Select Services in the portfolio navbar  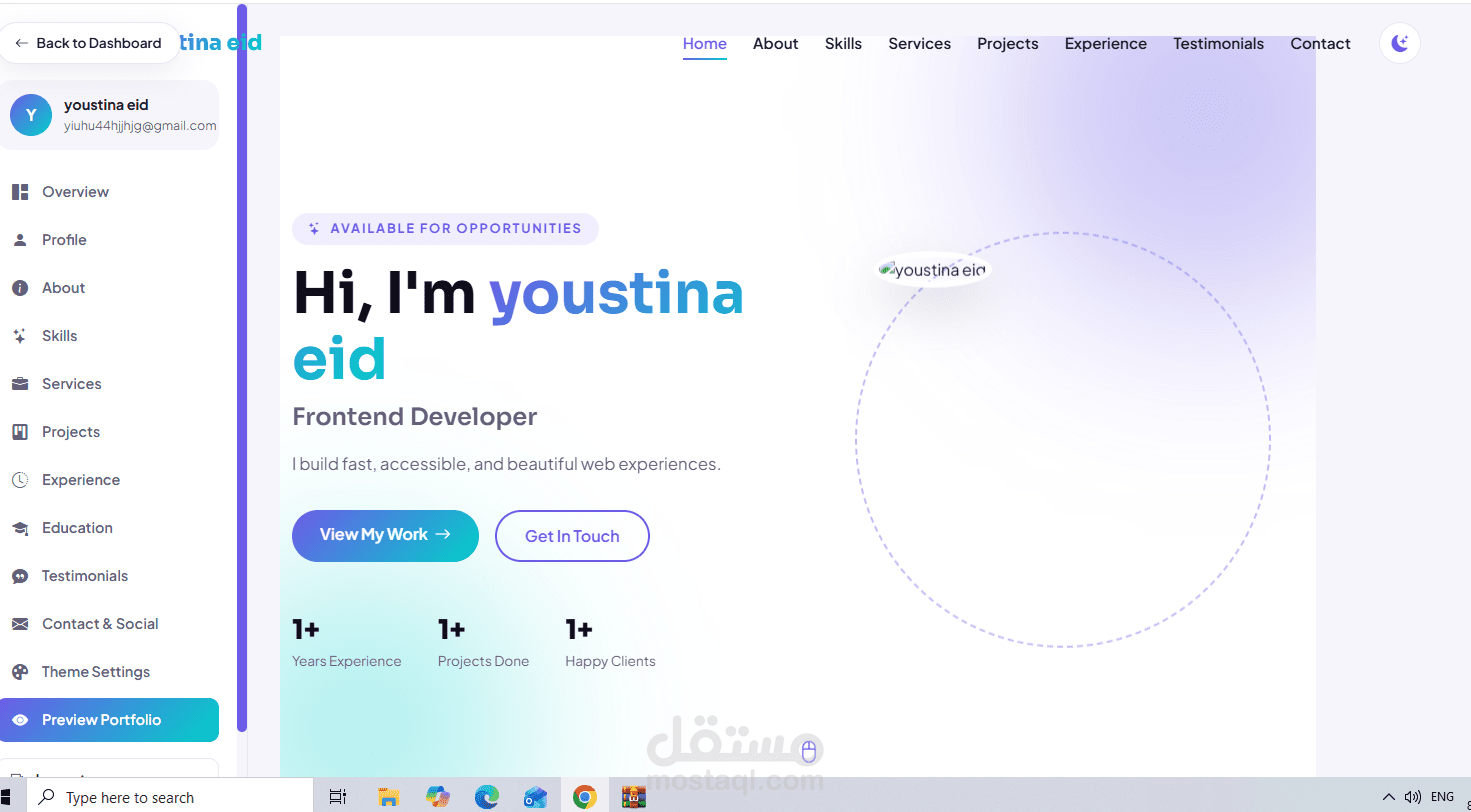click(920, 44)
